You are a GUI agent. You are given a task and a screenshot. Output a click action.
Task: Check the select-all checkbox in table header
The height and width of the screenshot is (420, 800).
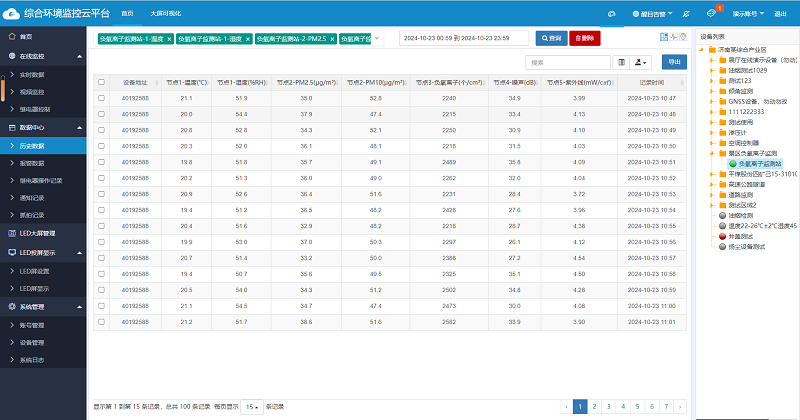(101, 83)
